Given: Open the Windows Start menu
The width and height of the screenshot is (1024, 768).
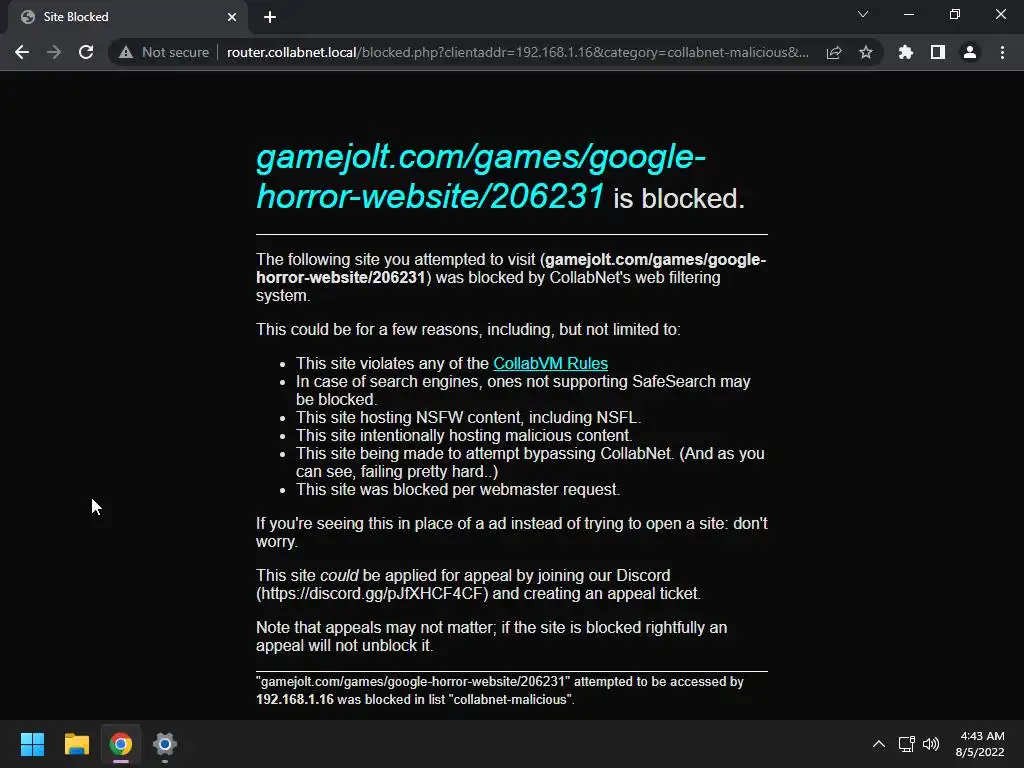Looking at the screenshot, I should [x=32, y=744].
